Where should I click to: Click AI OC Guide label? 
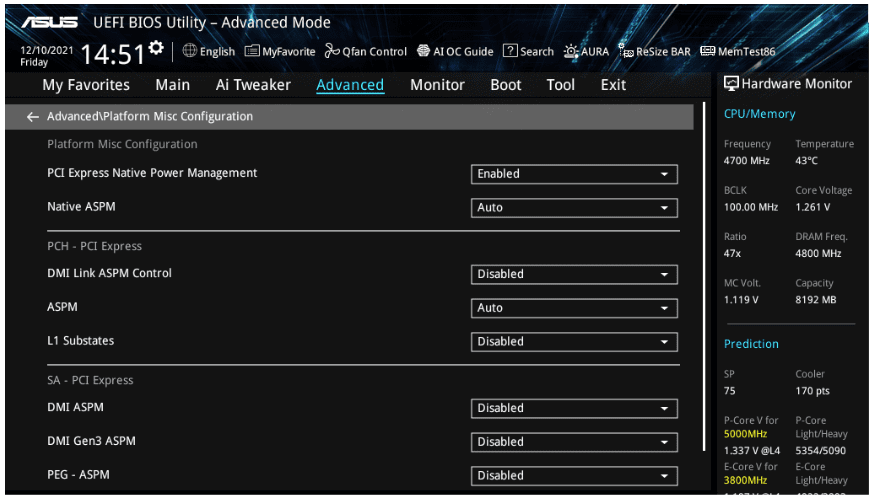[463, 51]
